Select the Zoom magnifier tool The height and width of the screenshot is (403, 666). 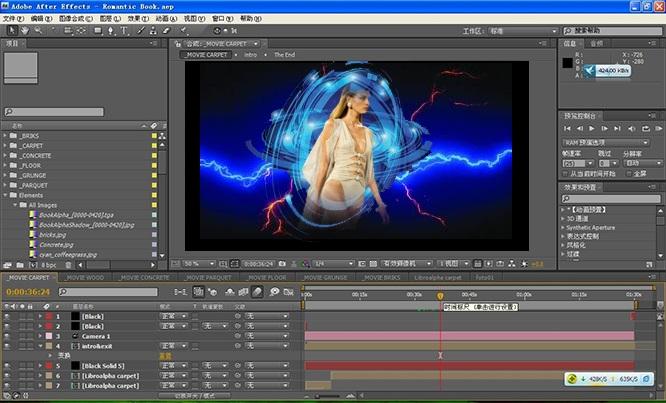pyautogui.click(x=37, y=31)
